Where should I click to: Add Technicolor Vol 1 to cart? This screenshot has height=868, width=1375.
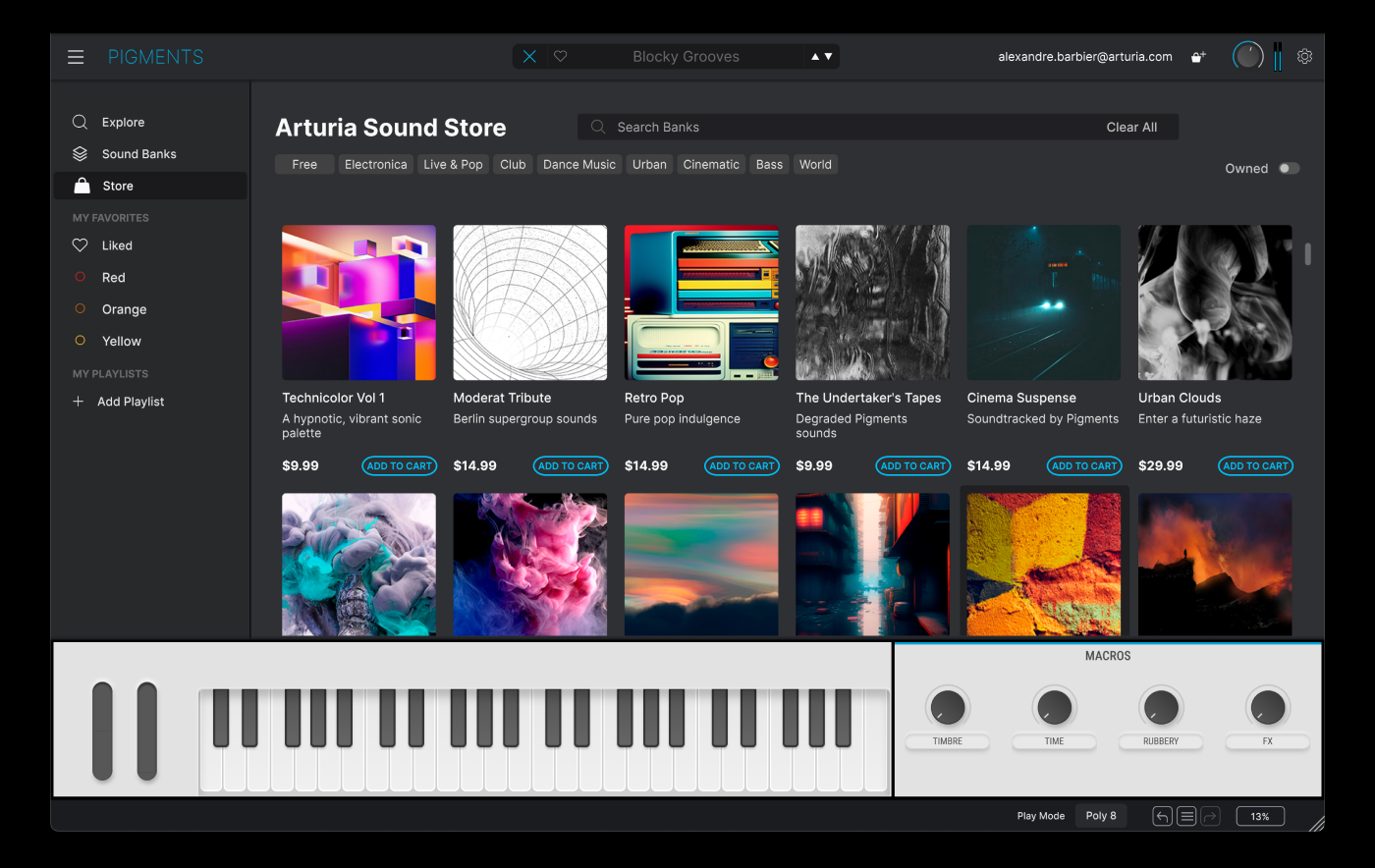[x=399, y=466]
